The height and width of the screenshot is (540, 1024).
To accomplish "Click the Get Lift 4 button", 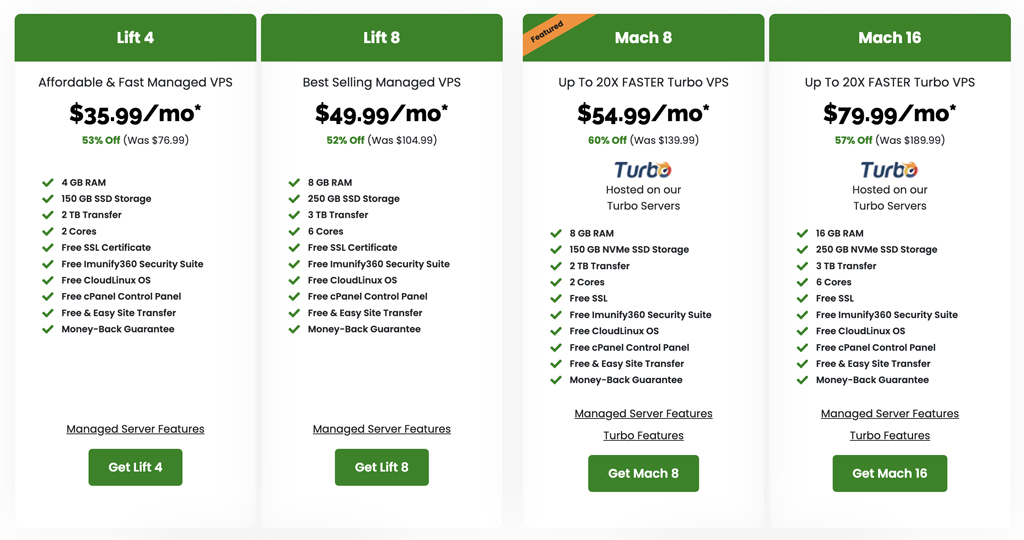I will coord(135,467).
